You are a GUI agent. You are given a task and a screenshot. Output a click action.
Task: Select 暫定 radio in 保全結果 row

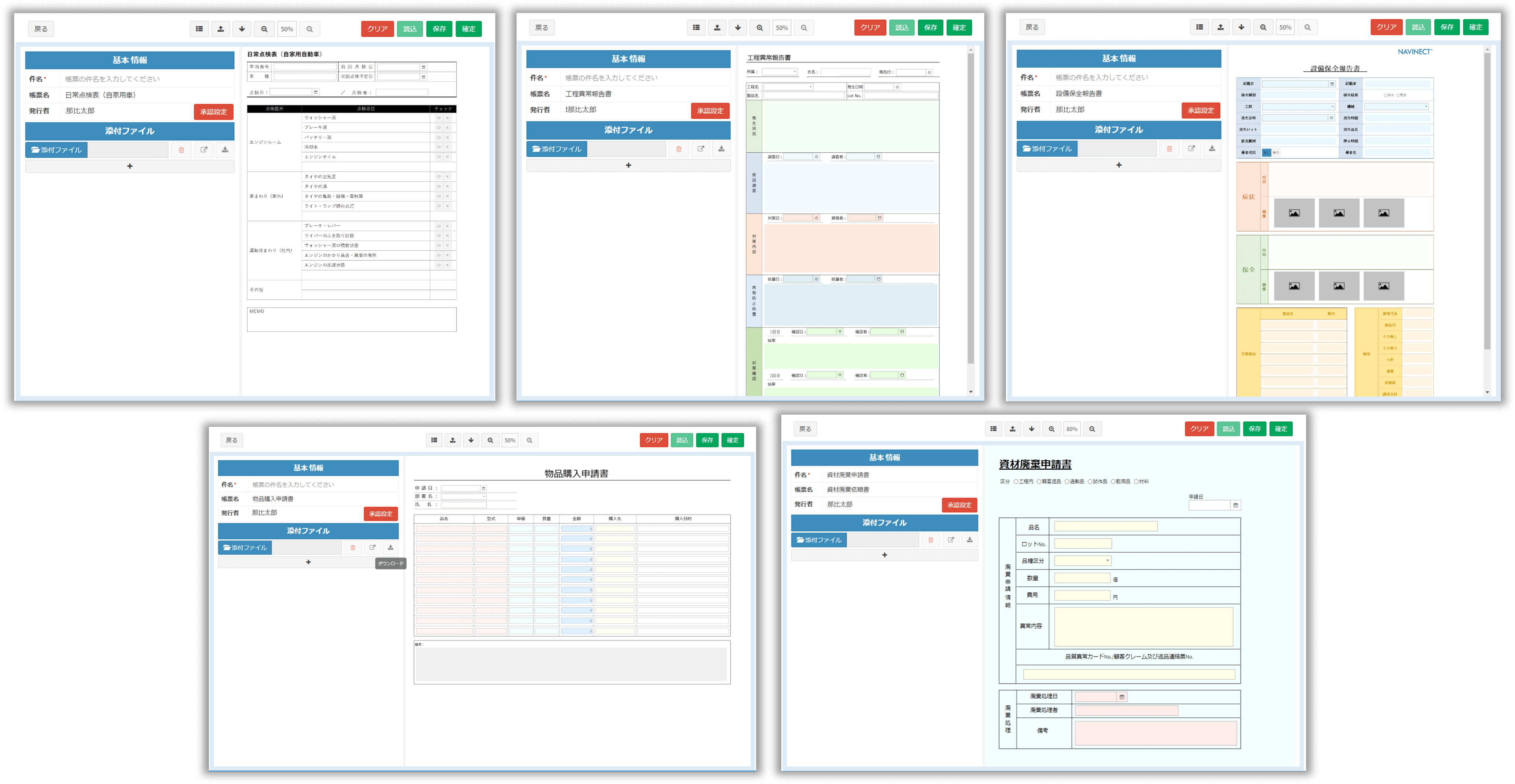1398,95
